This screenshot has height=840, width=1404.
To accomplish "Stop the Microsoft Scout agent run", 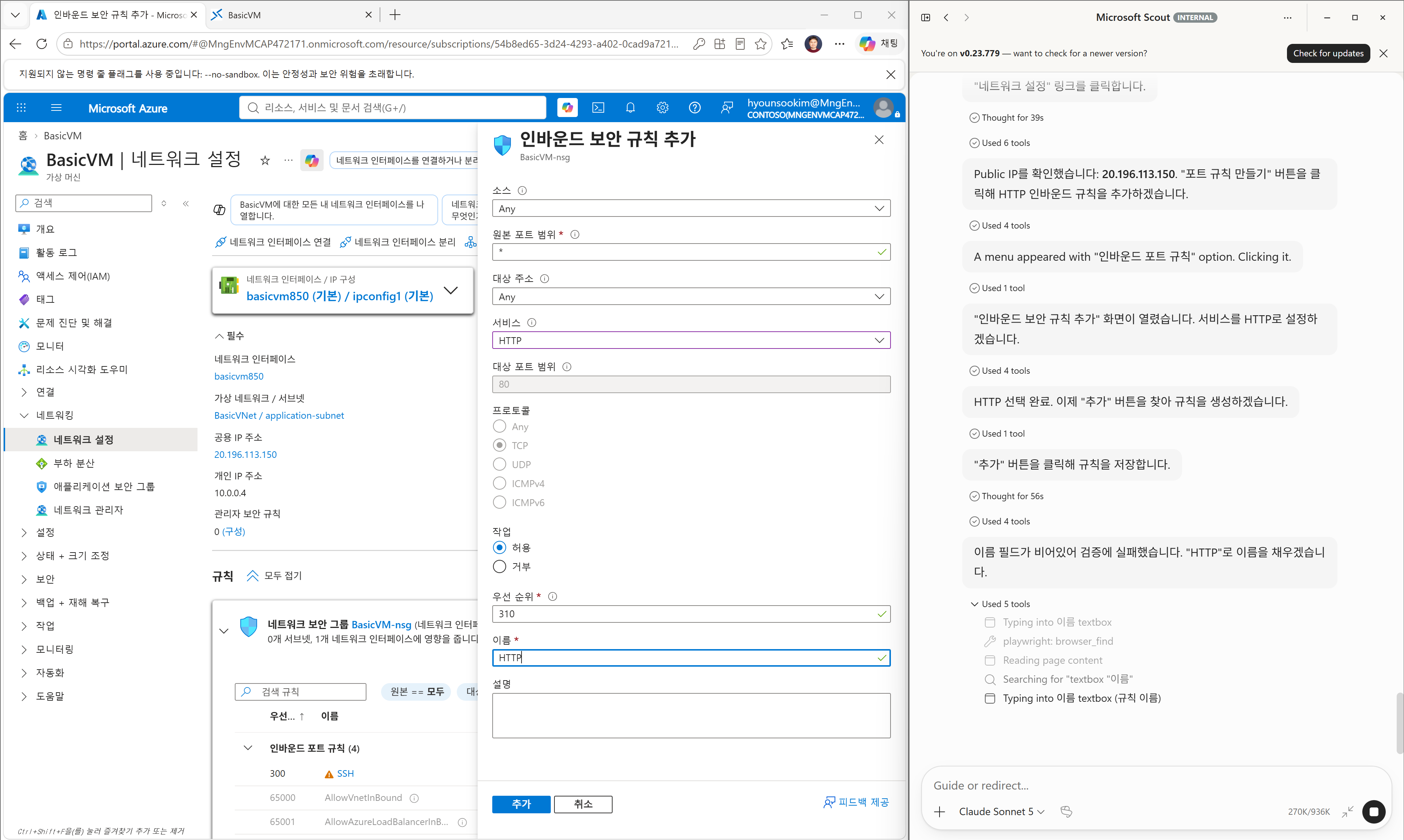I will 1374,812.
